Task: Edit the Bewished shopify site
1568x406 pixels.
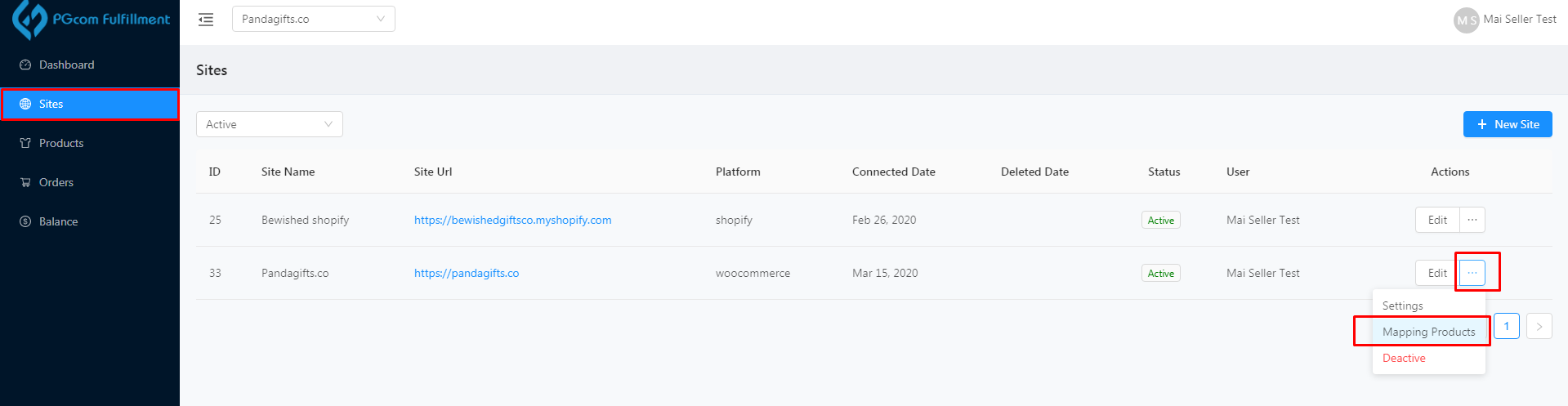Action: tap(1436, 220)
